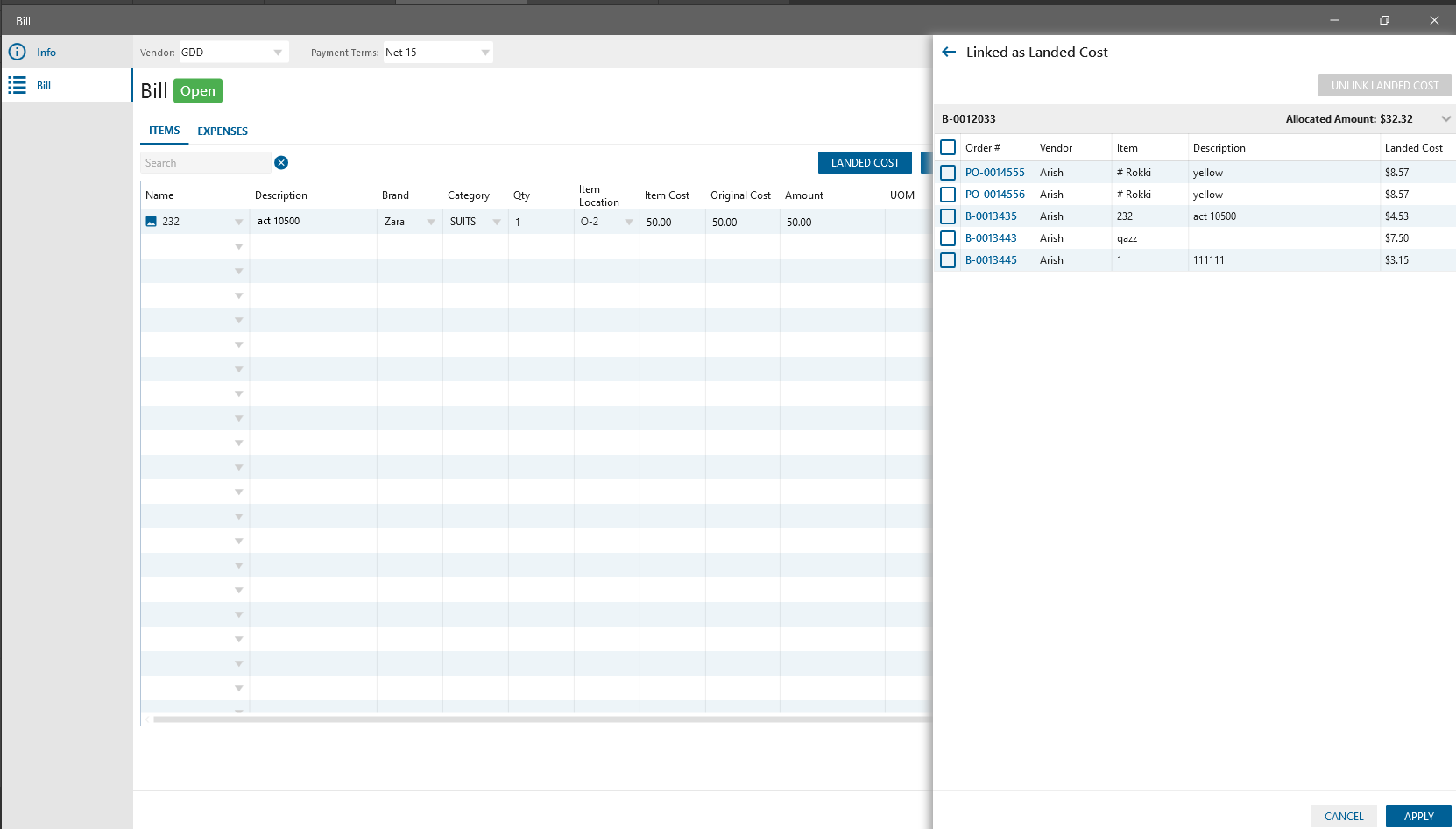Switch to the EXPENSES tab
The image size is (1456, 829).
pyautogui.click(x=223, y=131)
